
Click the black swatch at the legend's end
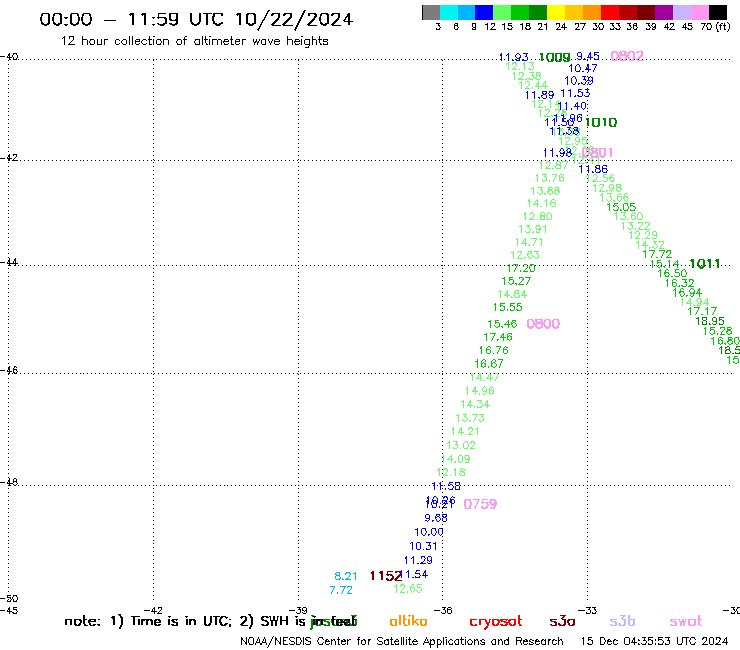718,12
